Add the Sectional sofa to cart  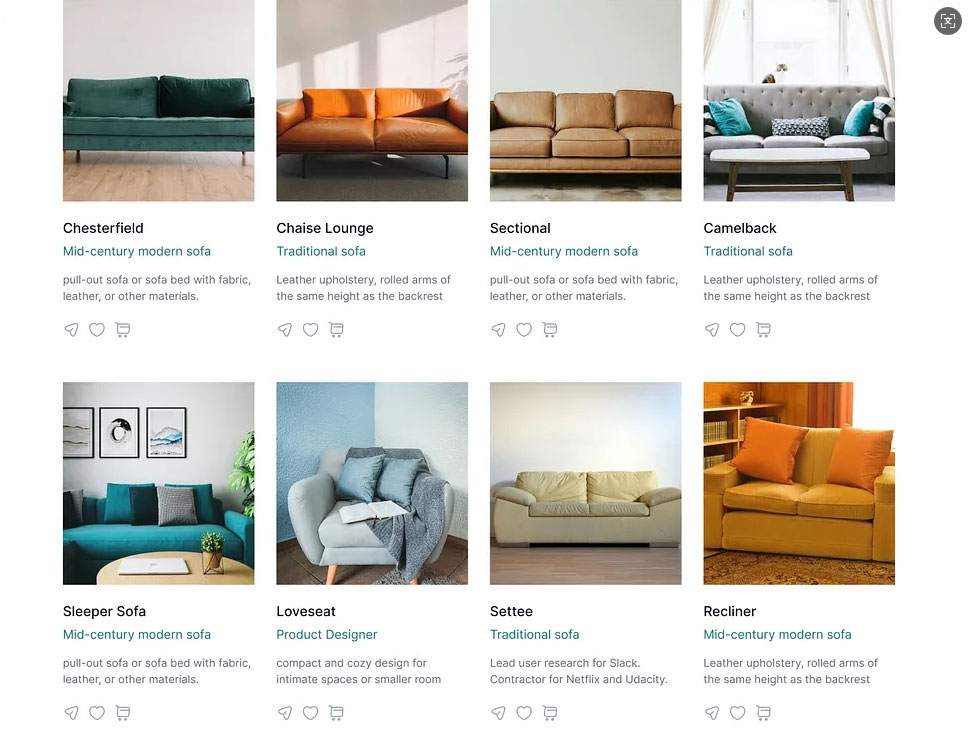pos(549,330)
